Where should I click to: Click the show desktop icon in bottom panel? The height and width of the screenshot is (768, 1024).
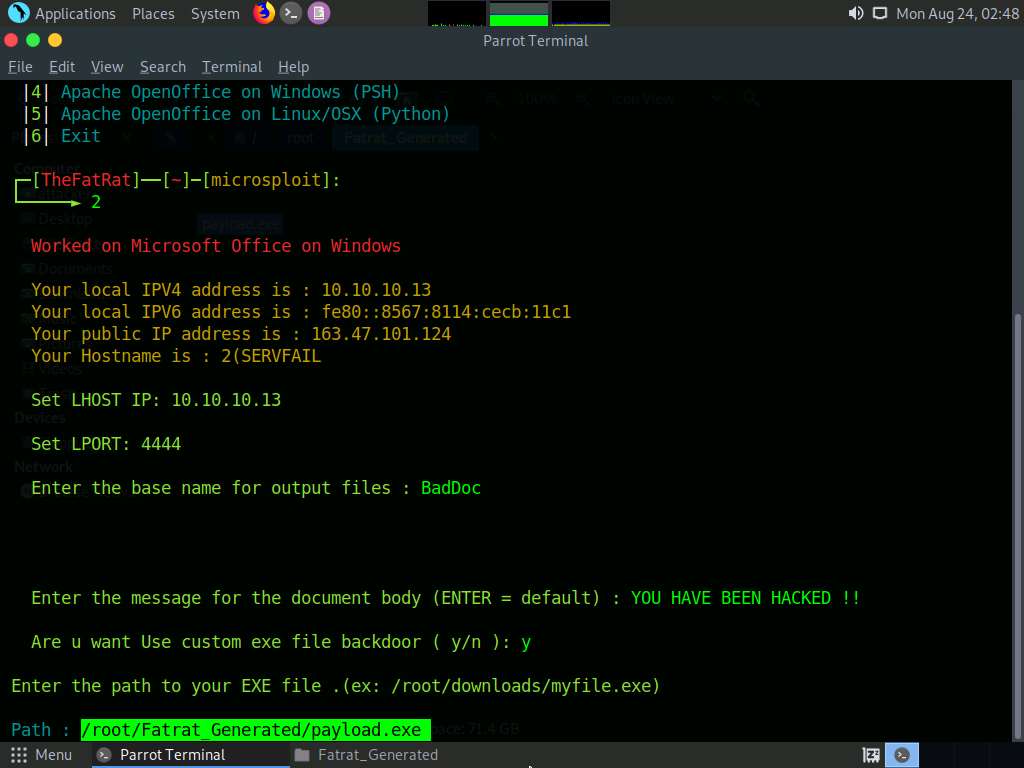coord(871,755)
